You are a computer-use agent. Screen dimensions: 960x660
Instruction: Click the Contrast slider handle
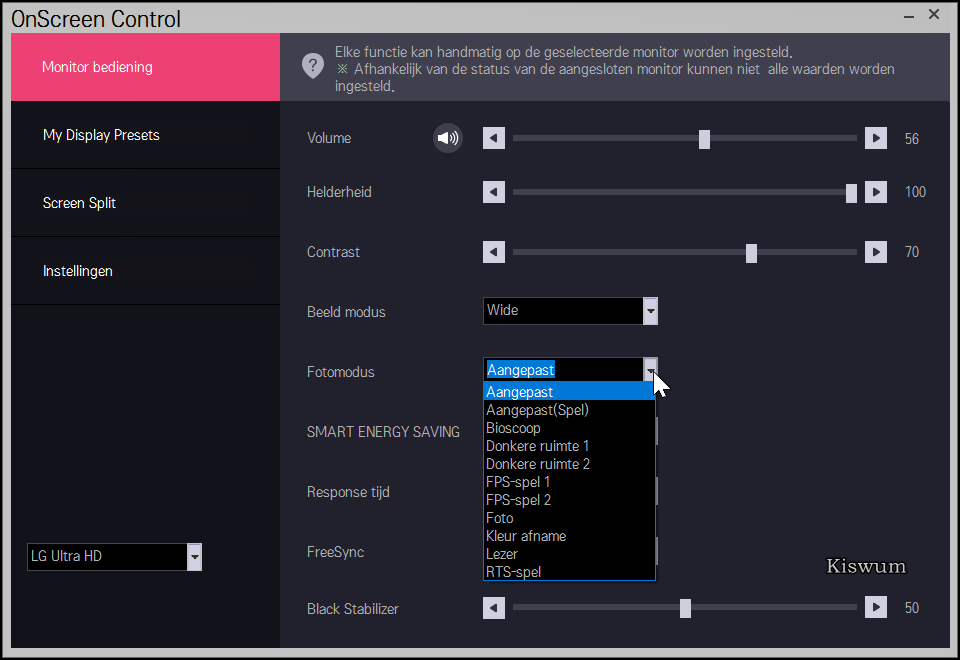pos(751,253)
